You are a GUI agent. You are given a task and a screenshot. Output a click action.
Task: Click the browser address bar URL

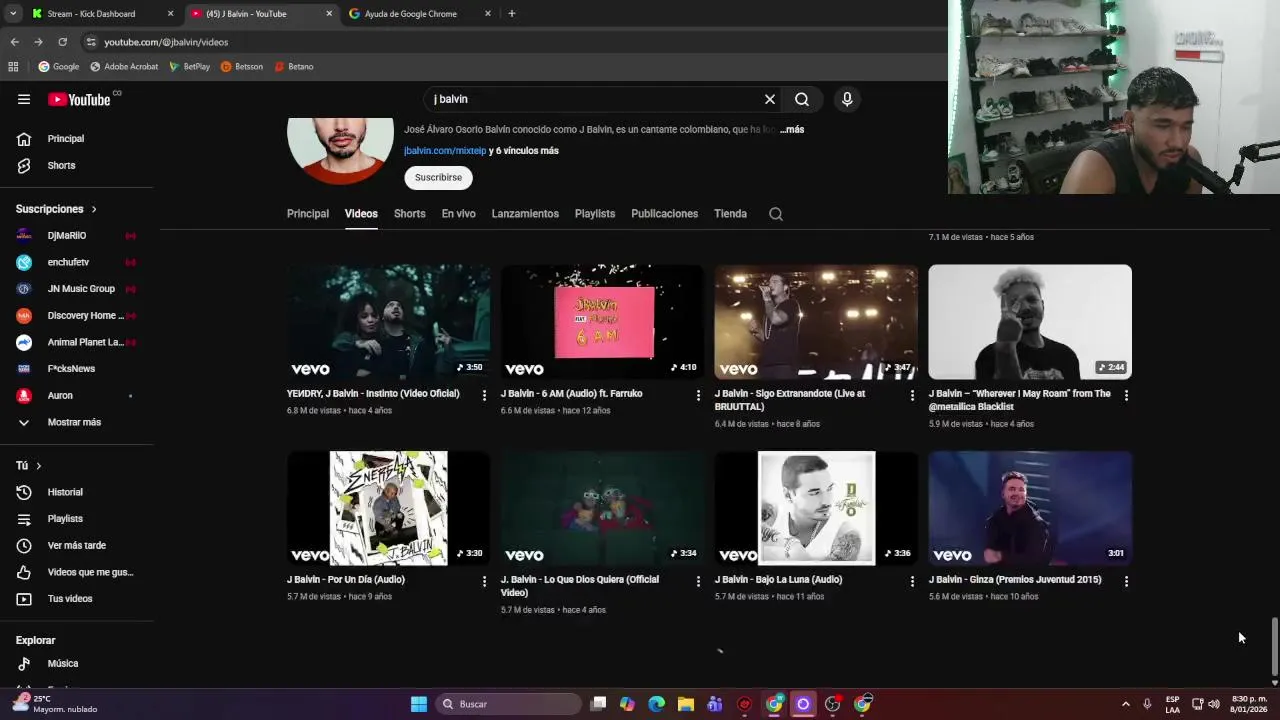click(x=166, y=42)
